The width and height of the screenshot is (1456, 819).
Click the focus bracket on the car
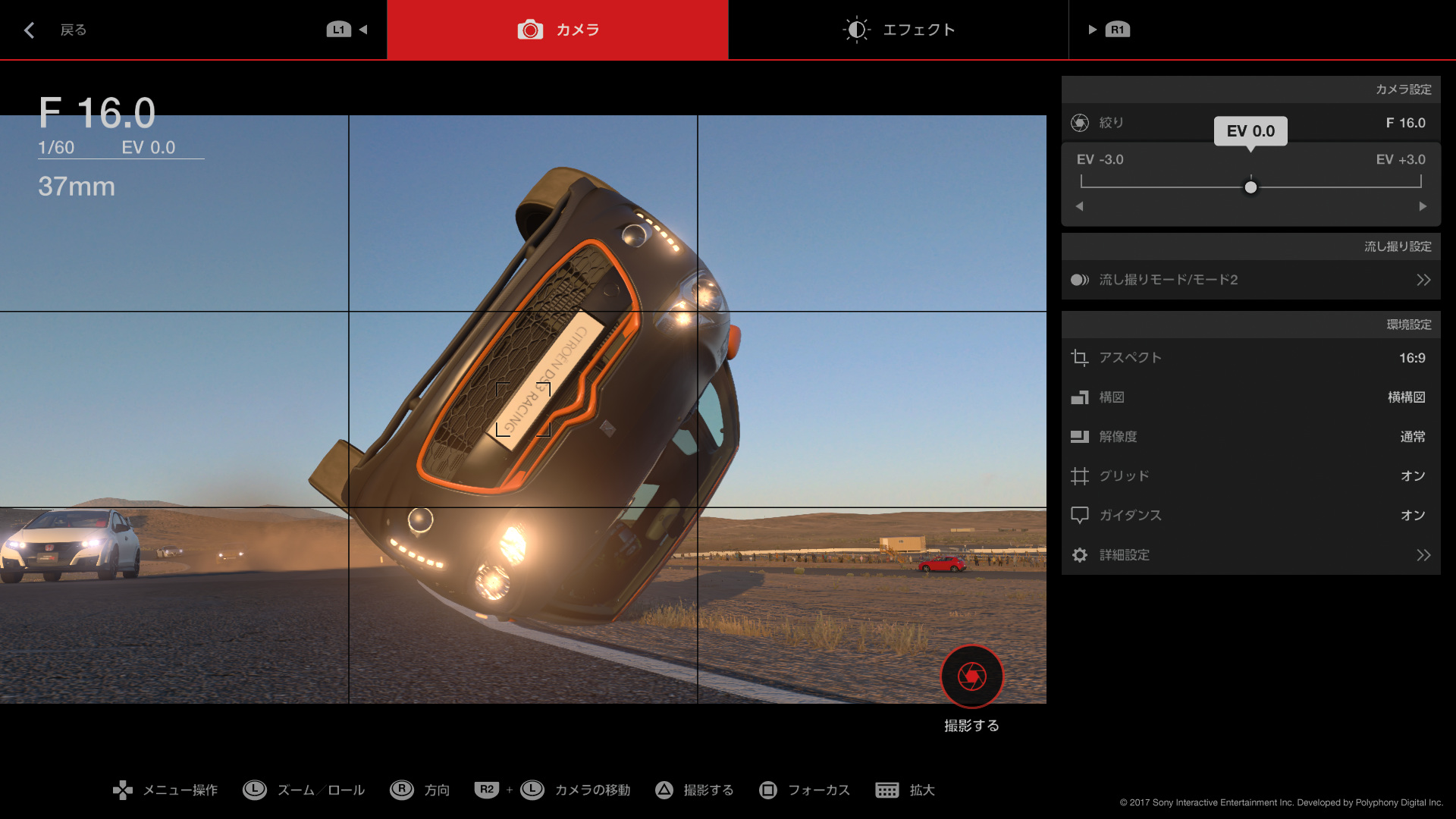523,409
